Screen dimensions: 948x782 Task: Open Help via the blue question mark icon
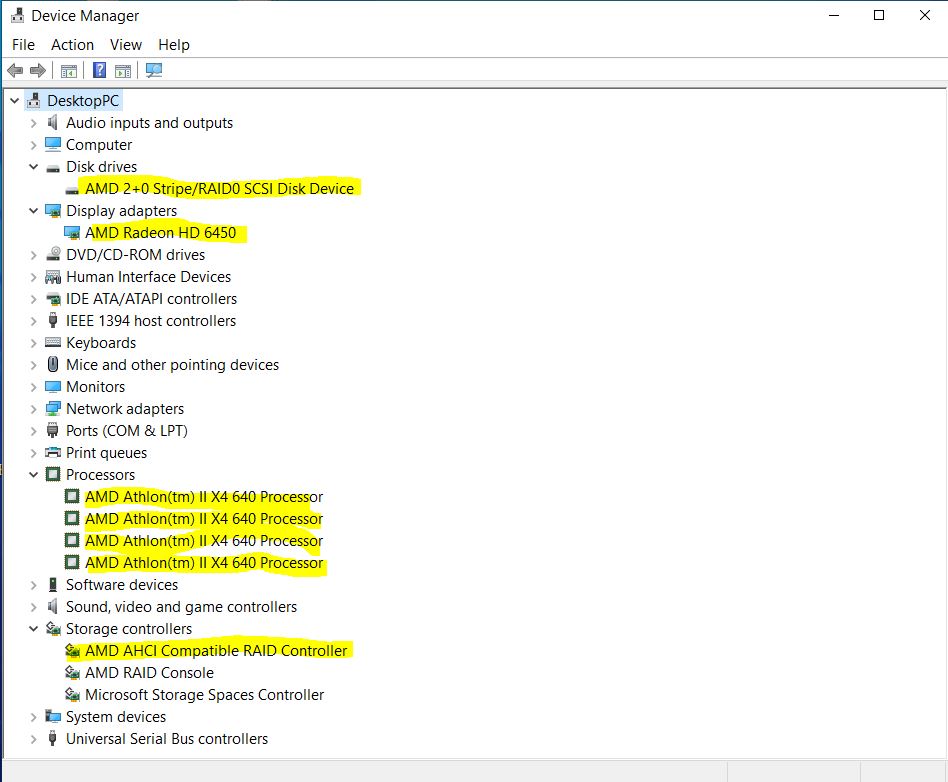tap(99, 70)
